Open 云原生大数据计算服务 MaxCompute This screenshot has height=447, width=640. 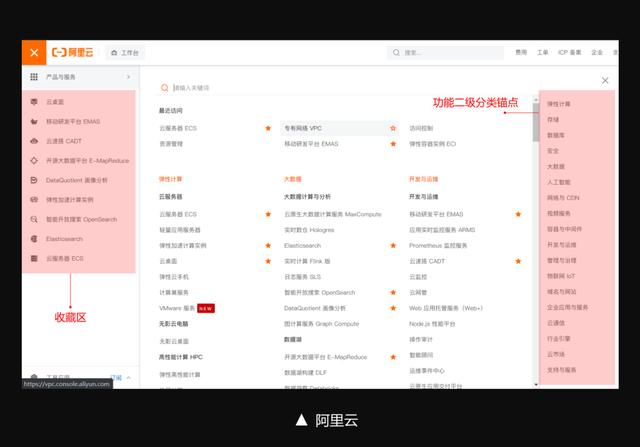click(x=333, y=214)
